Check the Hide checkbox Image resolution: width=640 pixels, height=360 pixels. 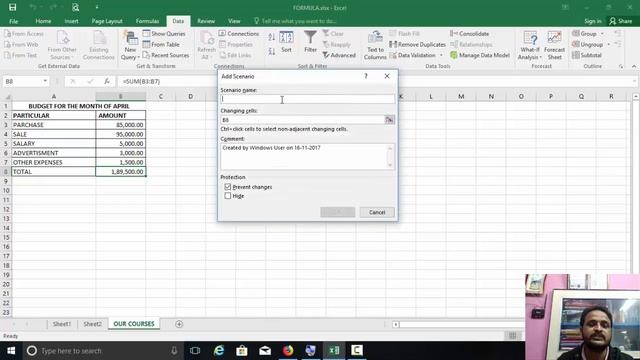point(228,196)
